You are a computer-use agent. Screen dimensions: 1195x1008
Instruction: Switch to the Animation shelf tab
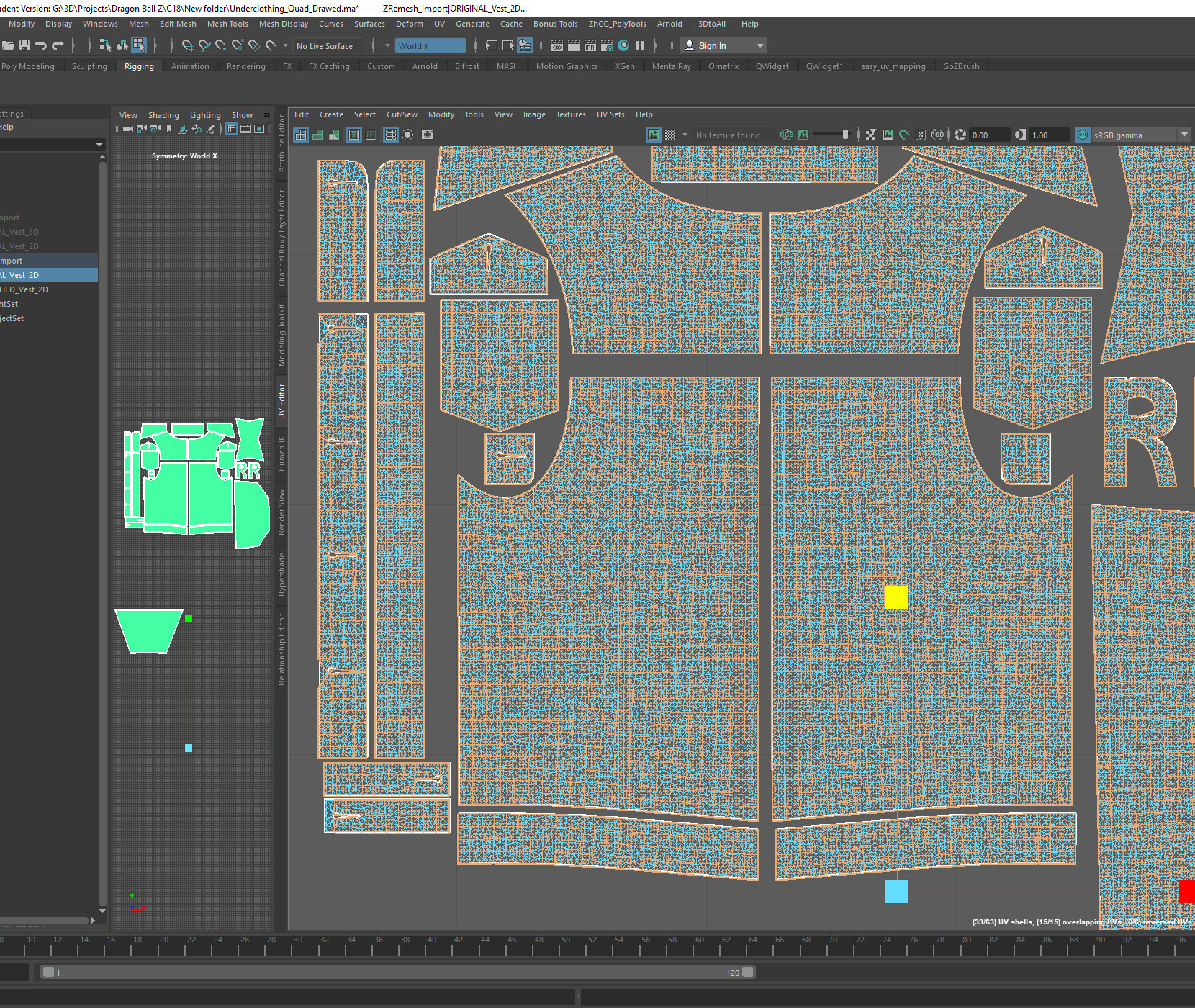(x=189, y=66)
